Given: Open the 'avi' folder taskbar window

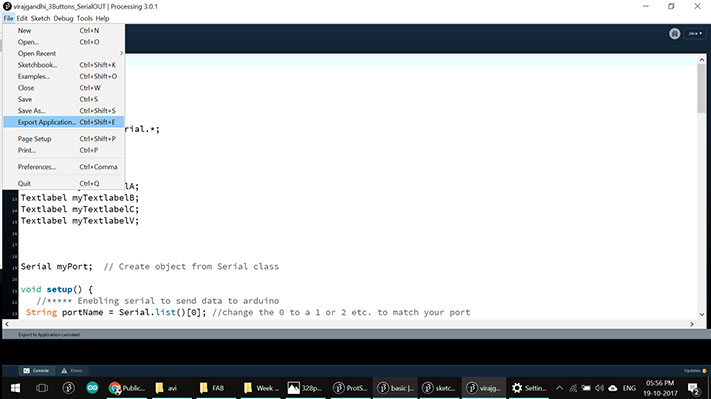Looking at the screenshot, I should coord(171,388).
